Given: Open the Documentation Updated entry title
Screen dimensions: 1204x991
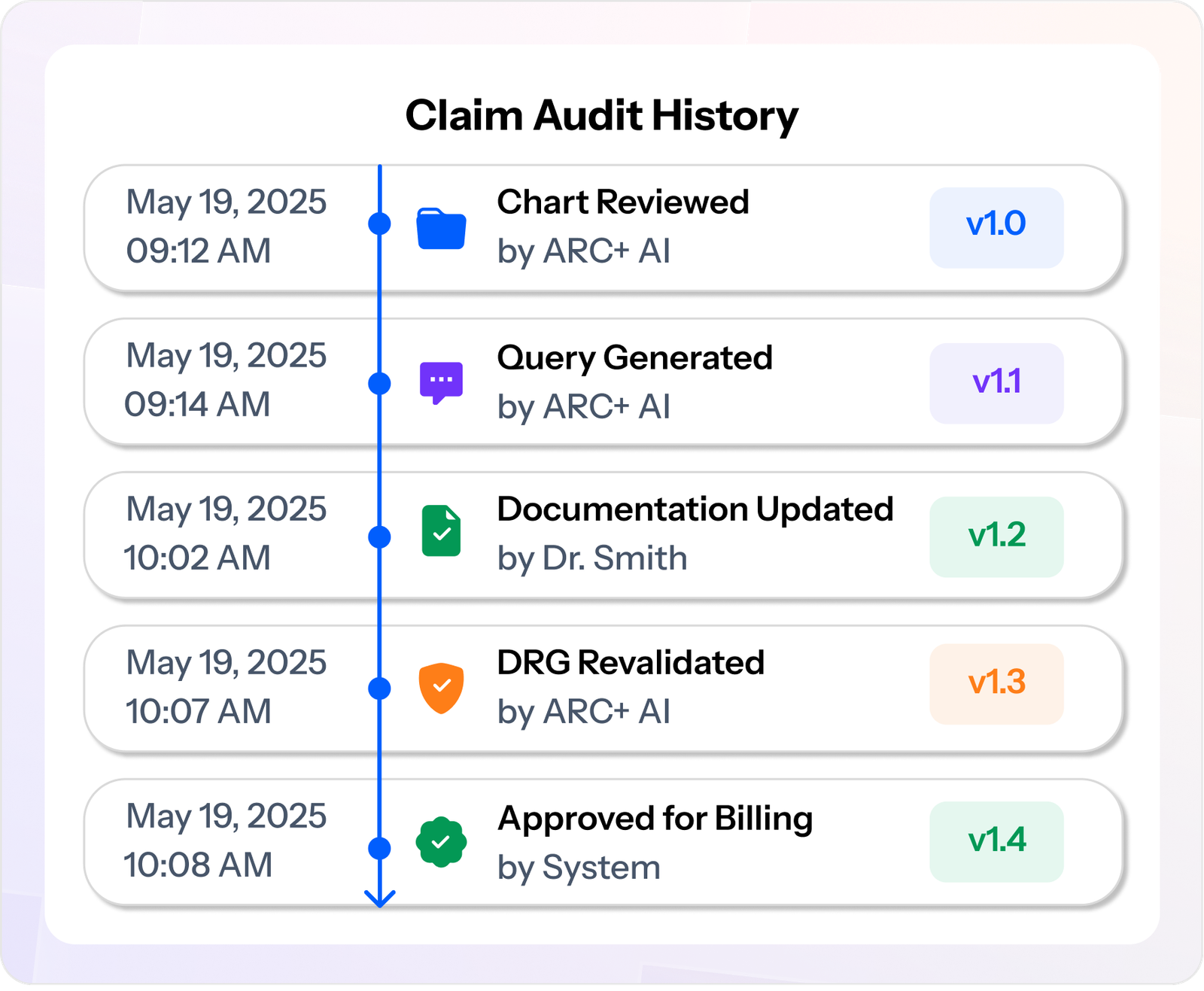Looking at the screenshot, I should (695, 509).
